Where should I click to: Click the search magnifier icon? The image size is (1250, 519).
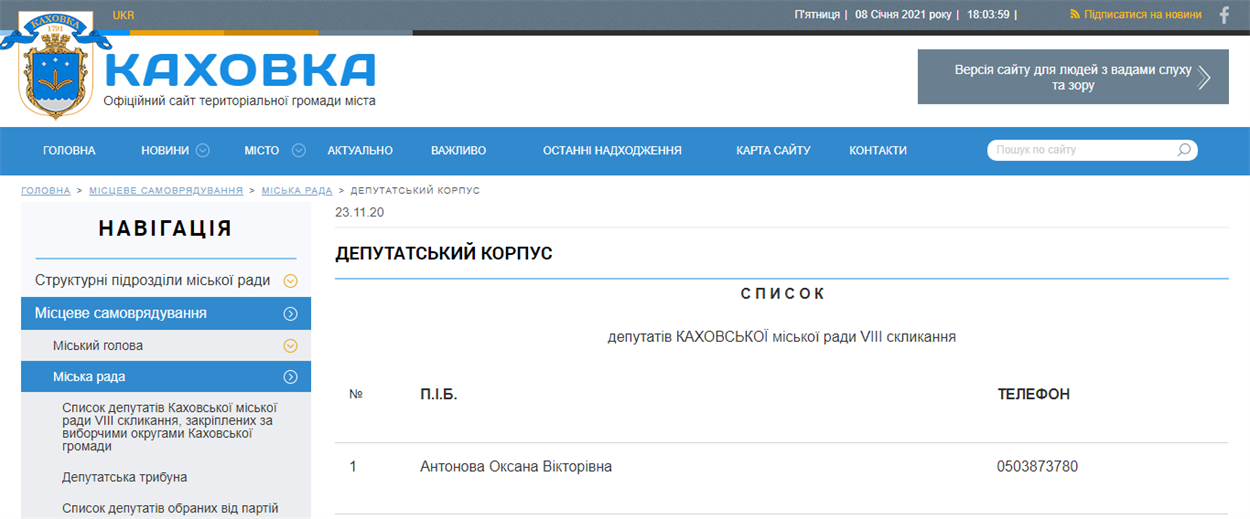pyautogui.click(x=1184, y=150)
